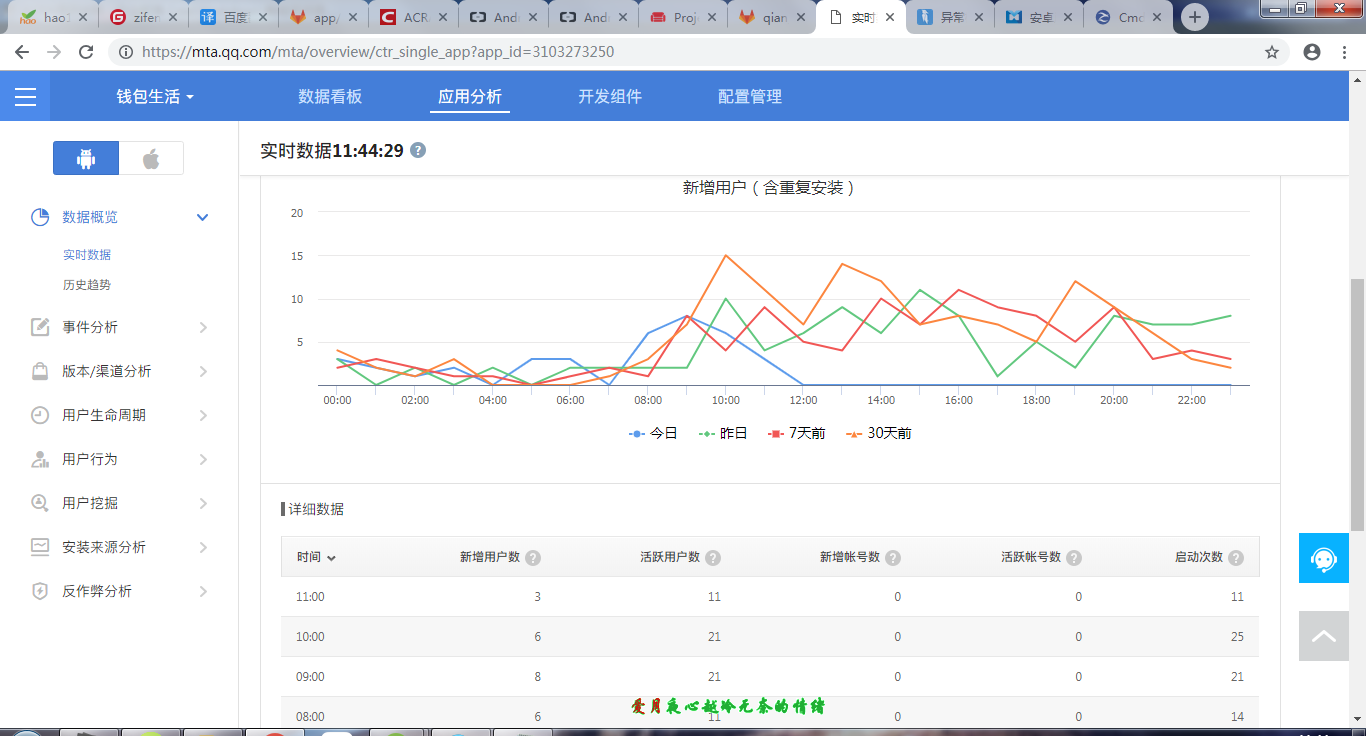Image resolution: width=1366 pixels, height=736 pixels.
Task: Click the 11:00 row time cell
Action: [310, 597]
